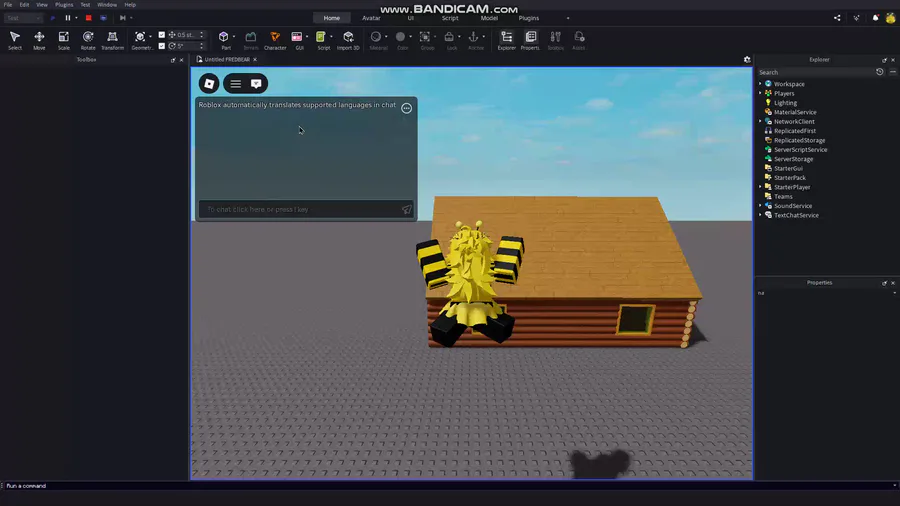
Task: Select the Untitled FREDBEAR document tab
Action: click(227, 60)
